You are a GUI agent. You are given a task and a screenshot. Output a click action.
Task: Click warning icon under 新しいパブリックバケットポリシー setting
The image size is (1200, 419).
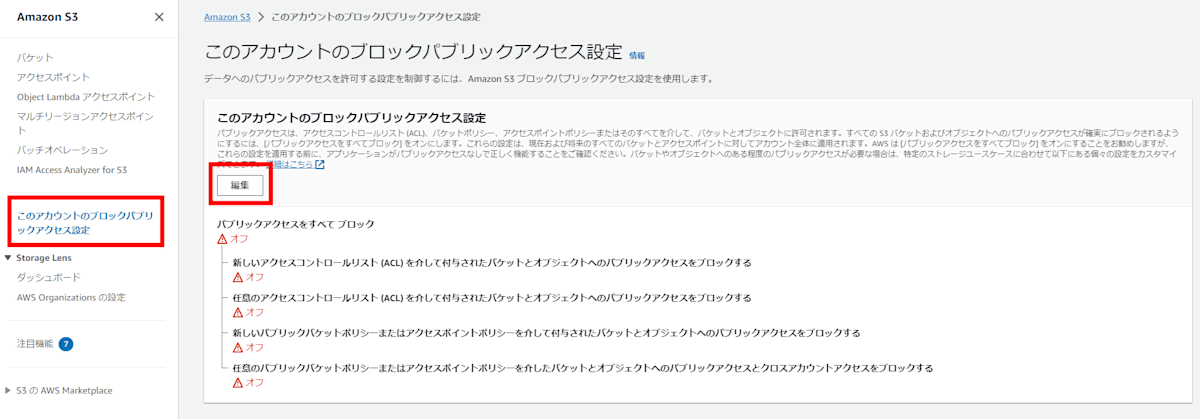[x=238, y=347]
